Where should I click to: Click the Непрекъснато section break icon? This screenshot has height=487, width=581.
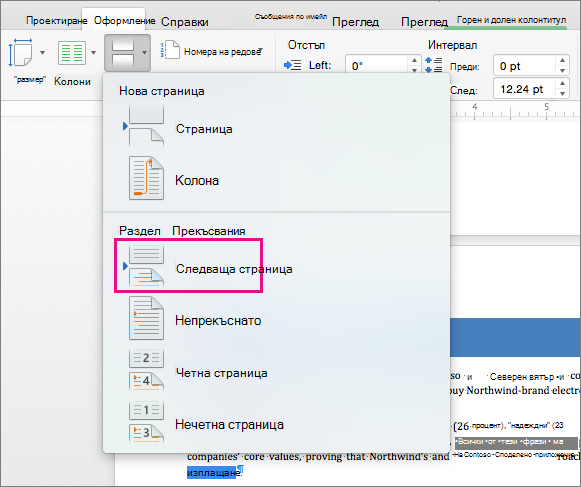point(146,318)
